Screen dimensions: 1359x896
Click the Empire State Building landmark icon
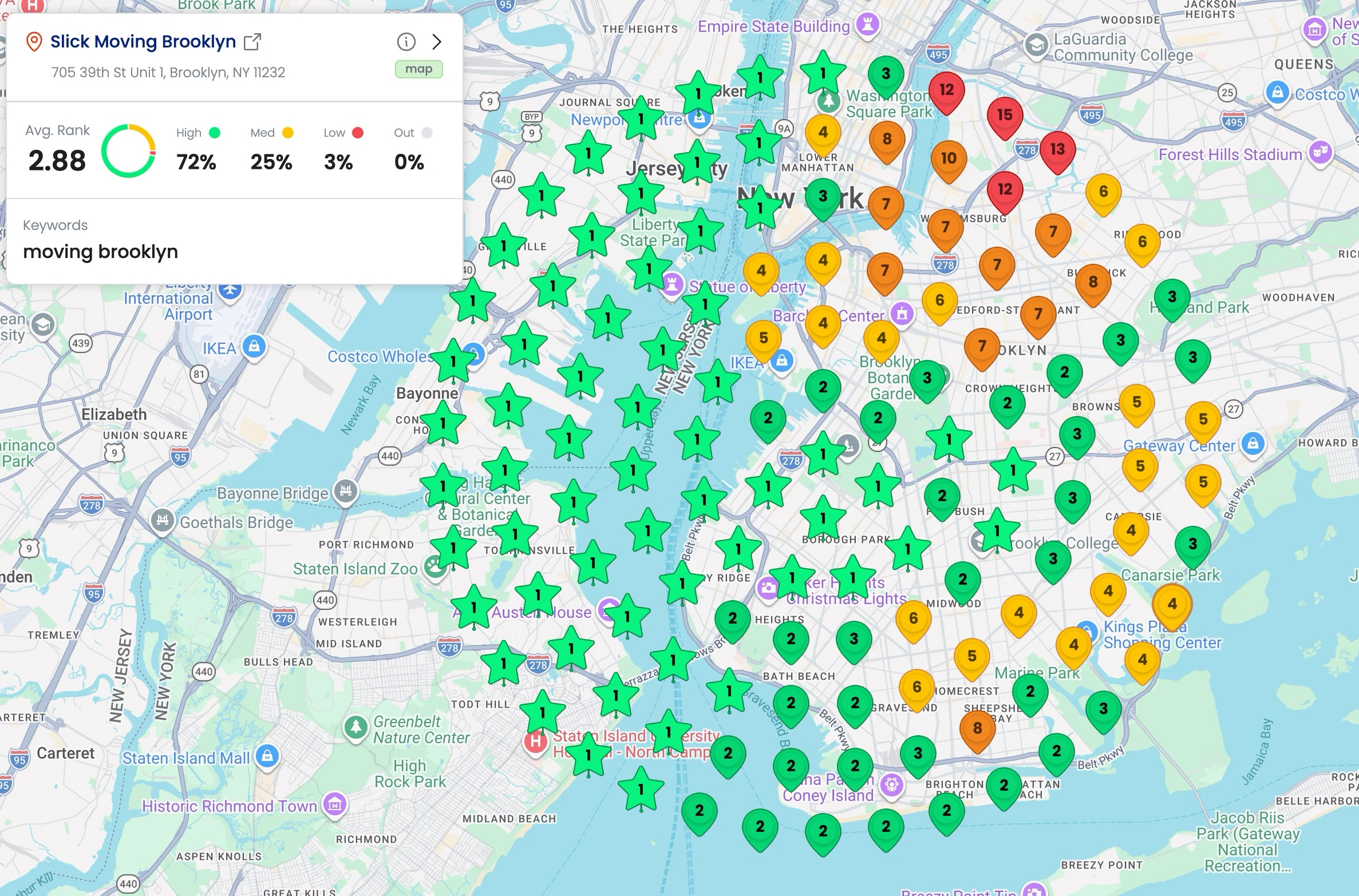coord(868,25)
